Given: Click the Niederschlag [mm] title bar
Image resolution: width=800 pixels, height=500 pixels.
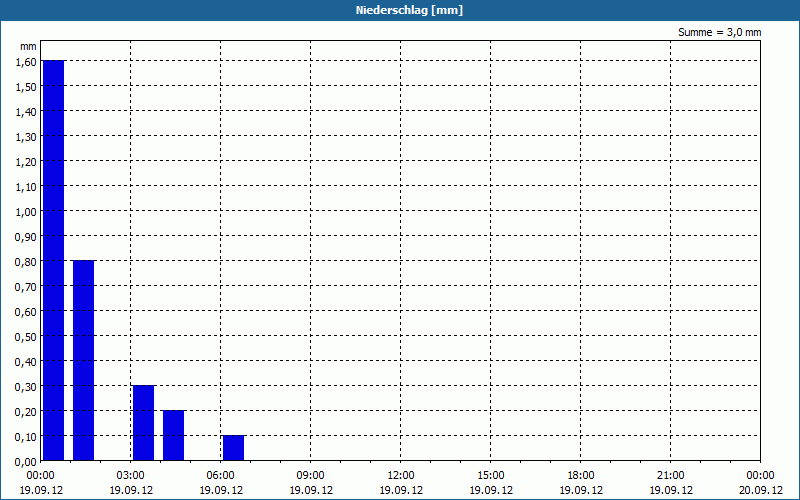Looking at the screenshot, I should click(400, 10).
